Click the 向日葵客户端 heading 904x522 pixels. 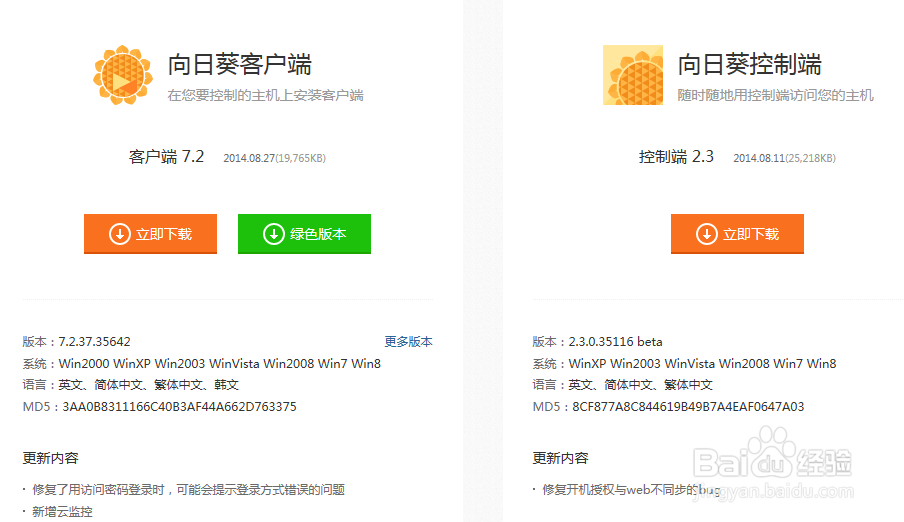pos(239,64)
